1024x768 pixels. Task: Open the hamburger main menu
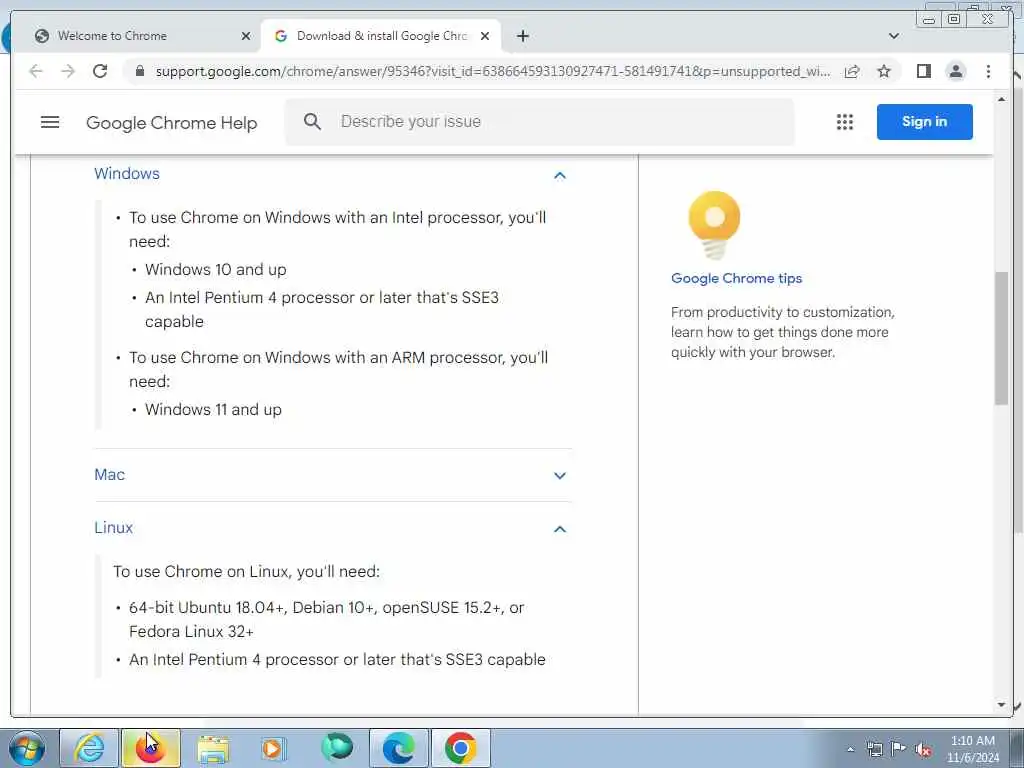50,122
